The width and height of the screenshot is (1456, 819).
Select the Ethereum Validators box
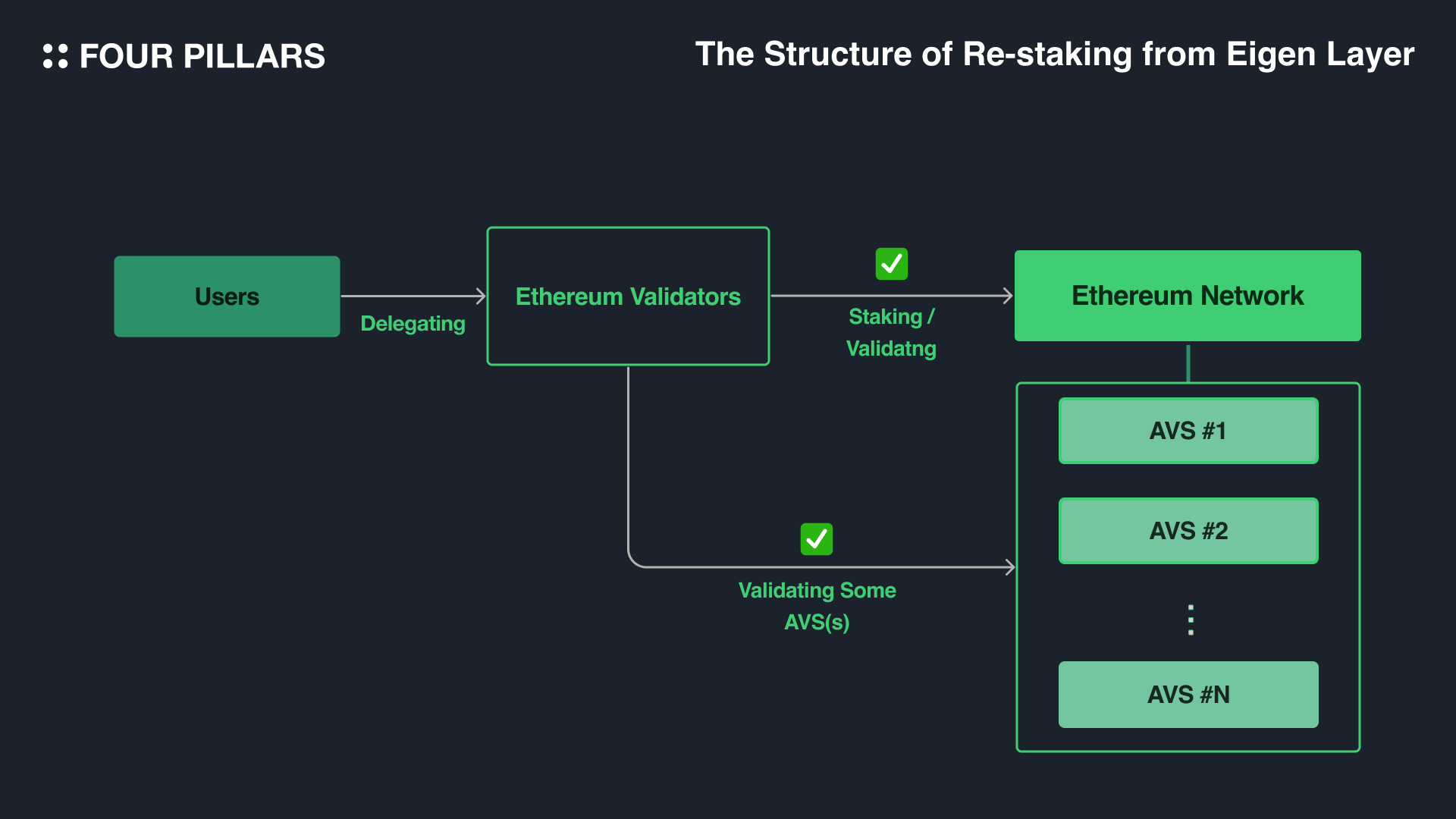(x=628, y=297)
